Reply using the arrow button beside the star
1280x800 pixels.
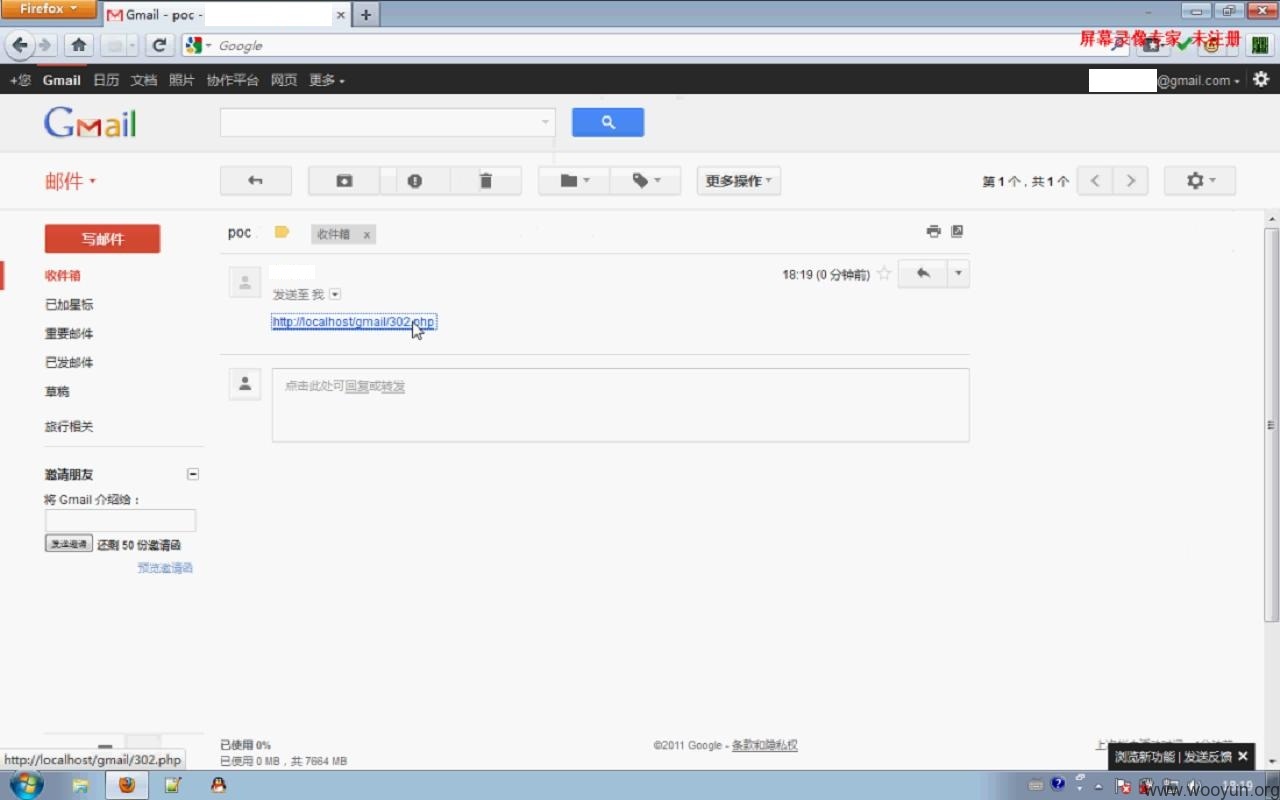pos(923,273)
